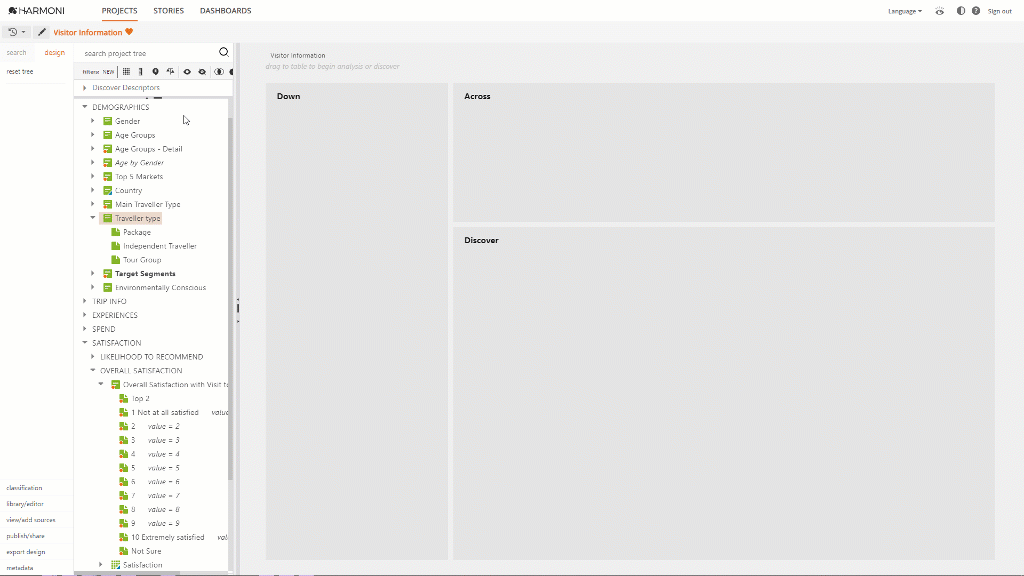Click the Top 5 Markets variable icon
Image resolution: width=1024 pixels, height=576 pixels.
tap(108, 176)
